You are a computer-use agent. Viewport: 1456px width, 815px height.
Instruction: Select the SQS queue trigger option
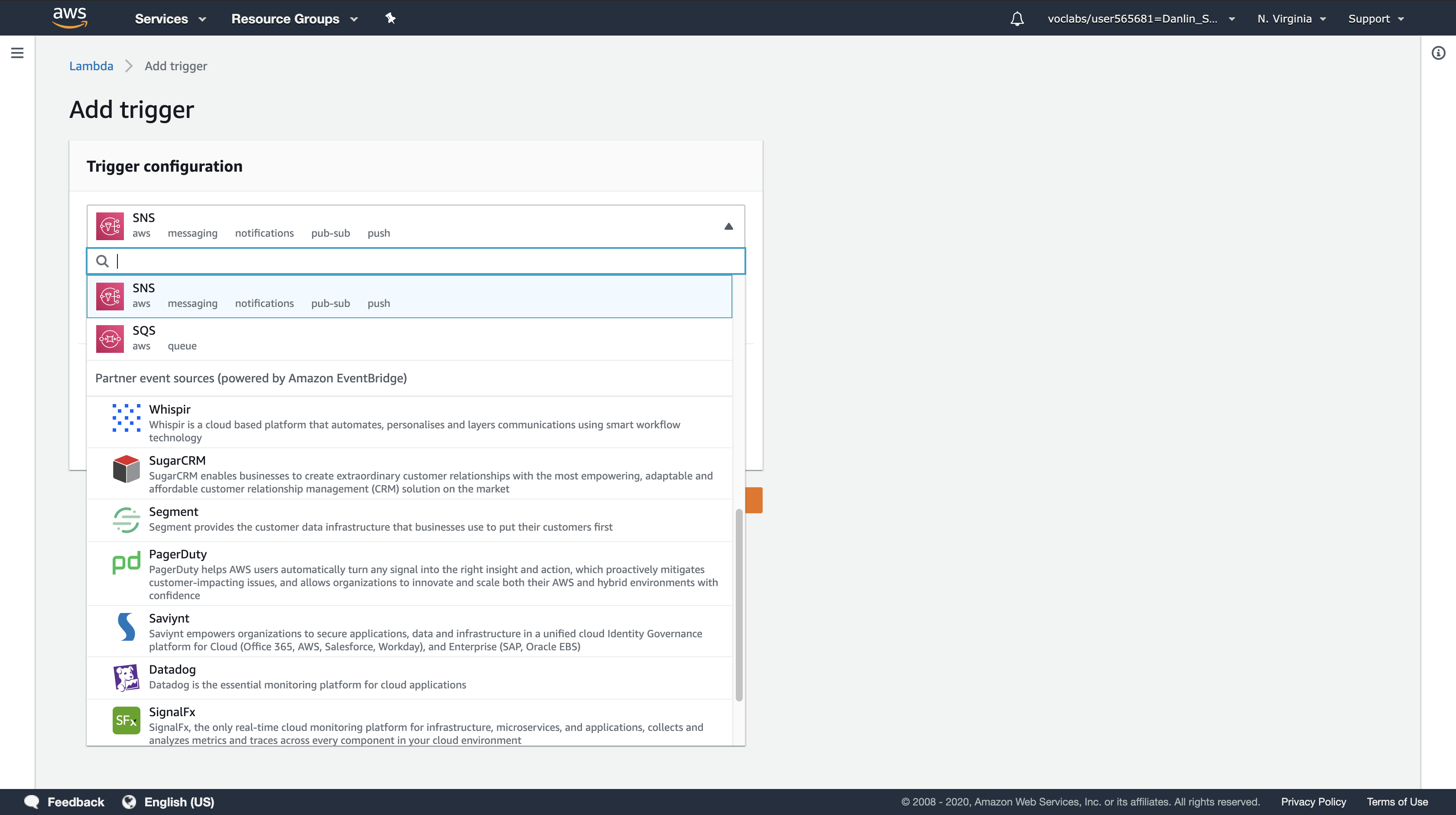[x=409, y=338]
